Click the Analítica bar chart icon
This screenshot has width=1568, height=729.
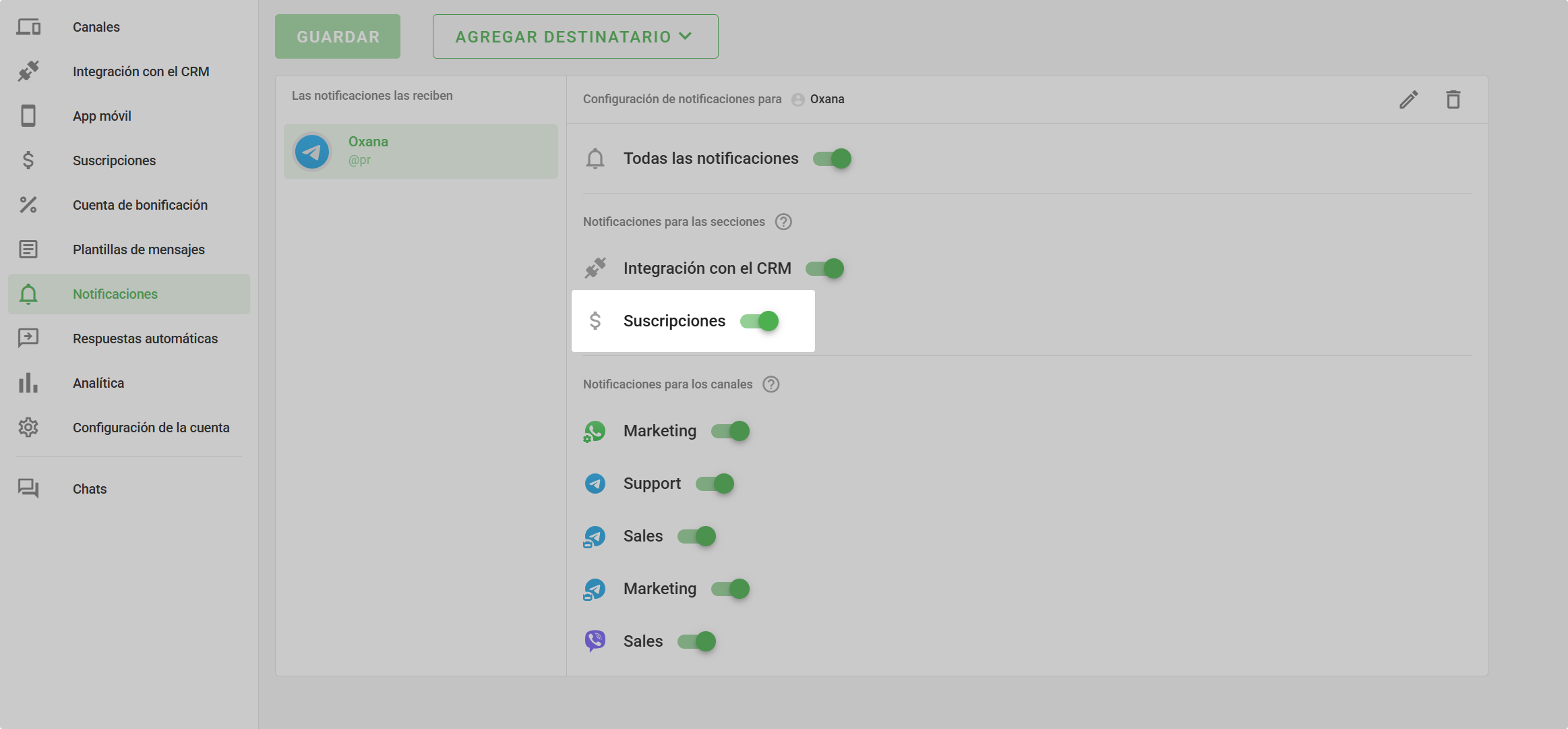28,383
